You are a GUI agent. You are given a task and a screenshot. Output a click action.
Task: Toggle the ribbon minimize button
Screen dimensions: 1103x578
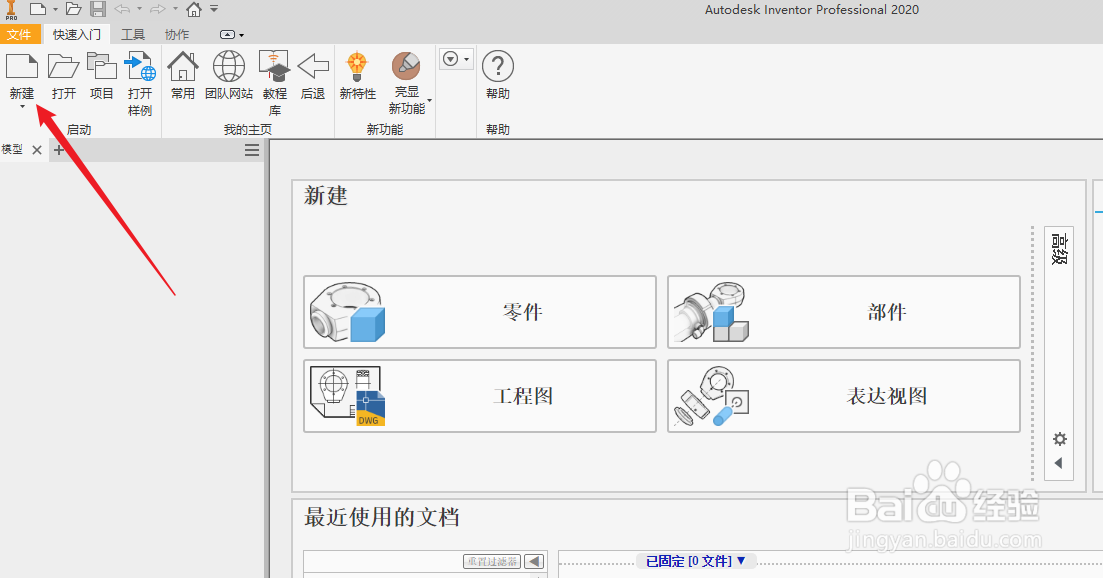[x=227, y=34]
